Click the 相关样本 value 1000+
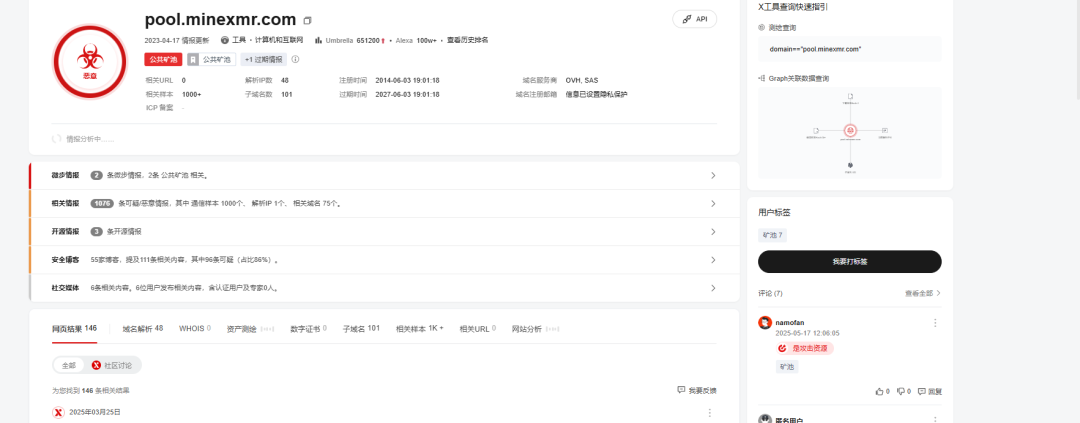 [x=191, y=94]
